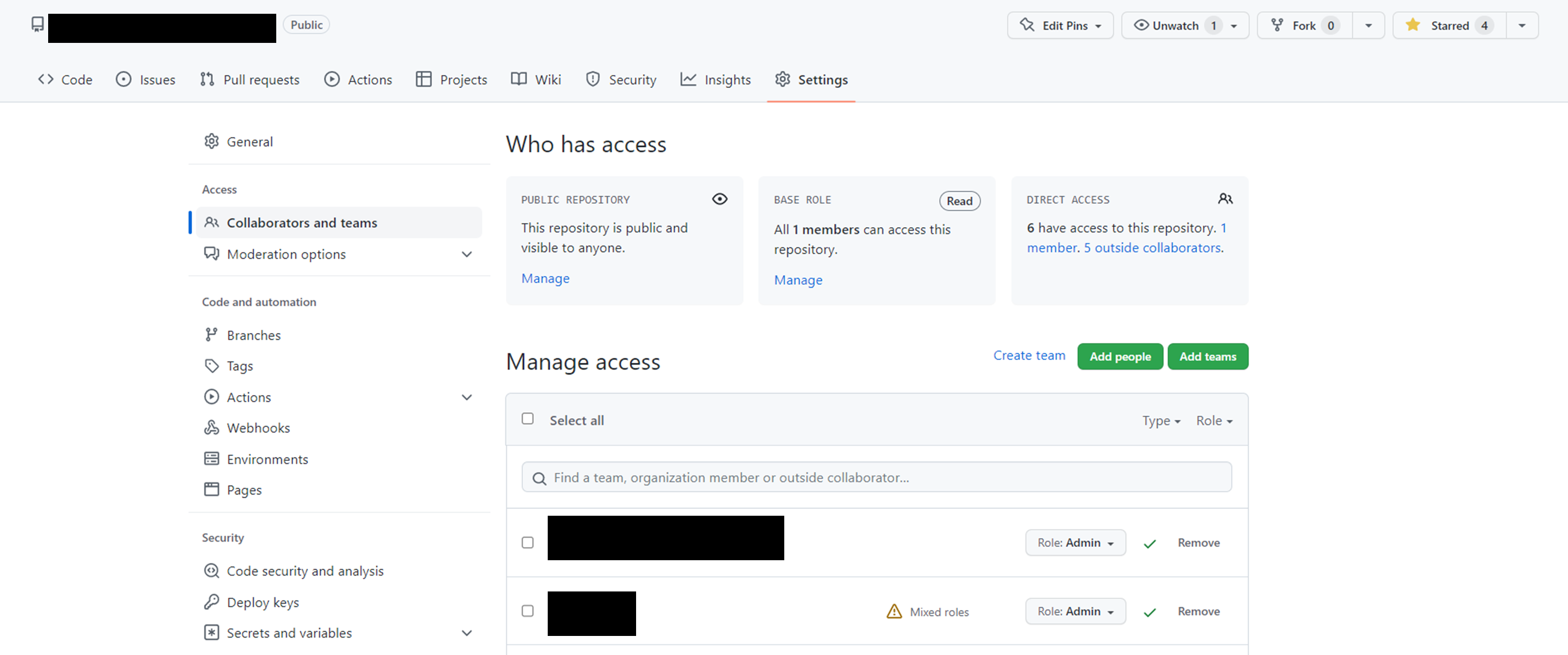The height and width of the screenshot is (655, 1568).
Task: Expand sidebar Actions chevron
Action: tap(467, 397)
